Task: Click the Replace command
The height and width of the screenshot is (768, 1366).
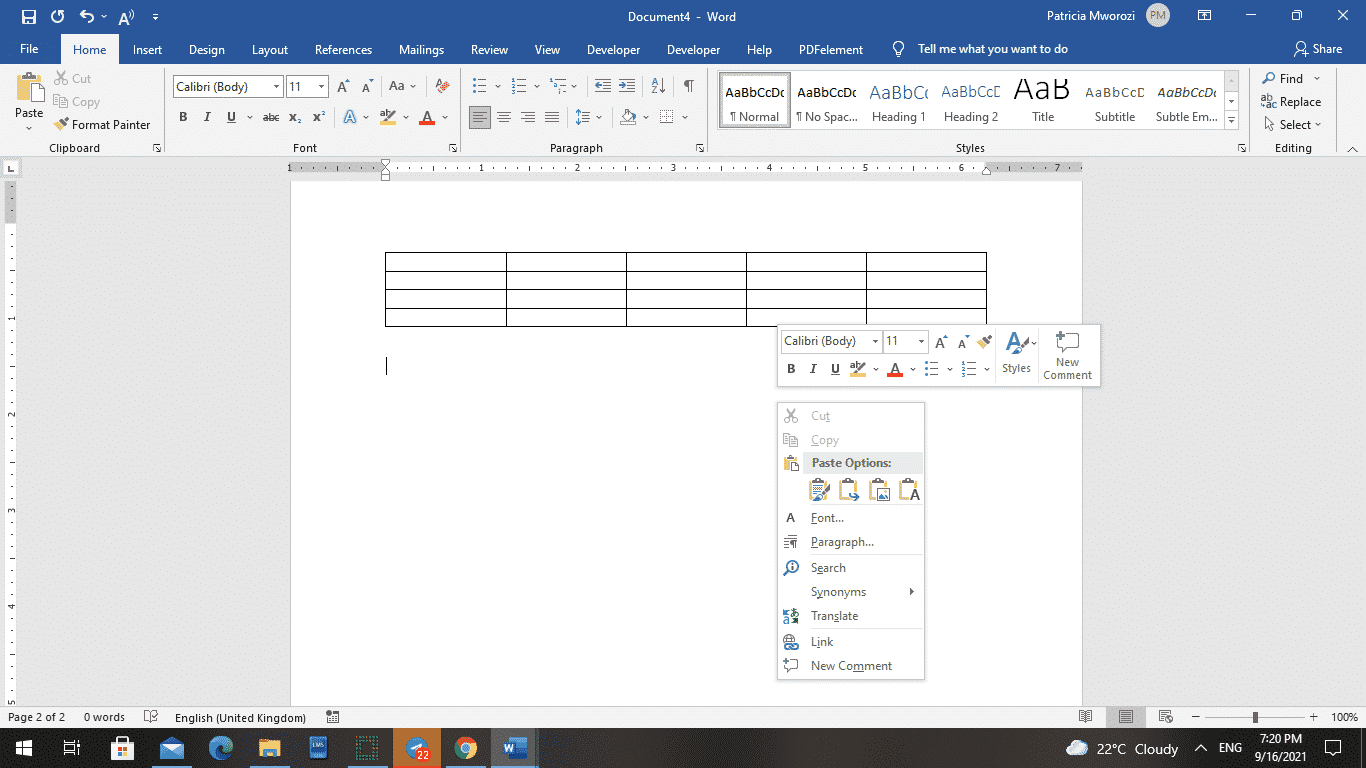Action: (1298, 101)
